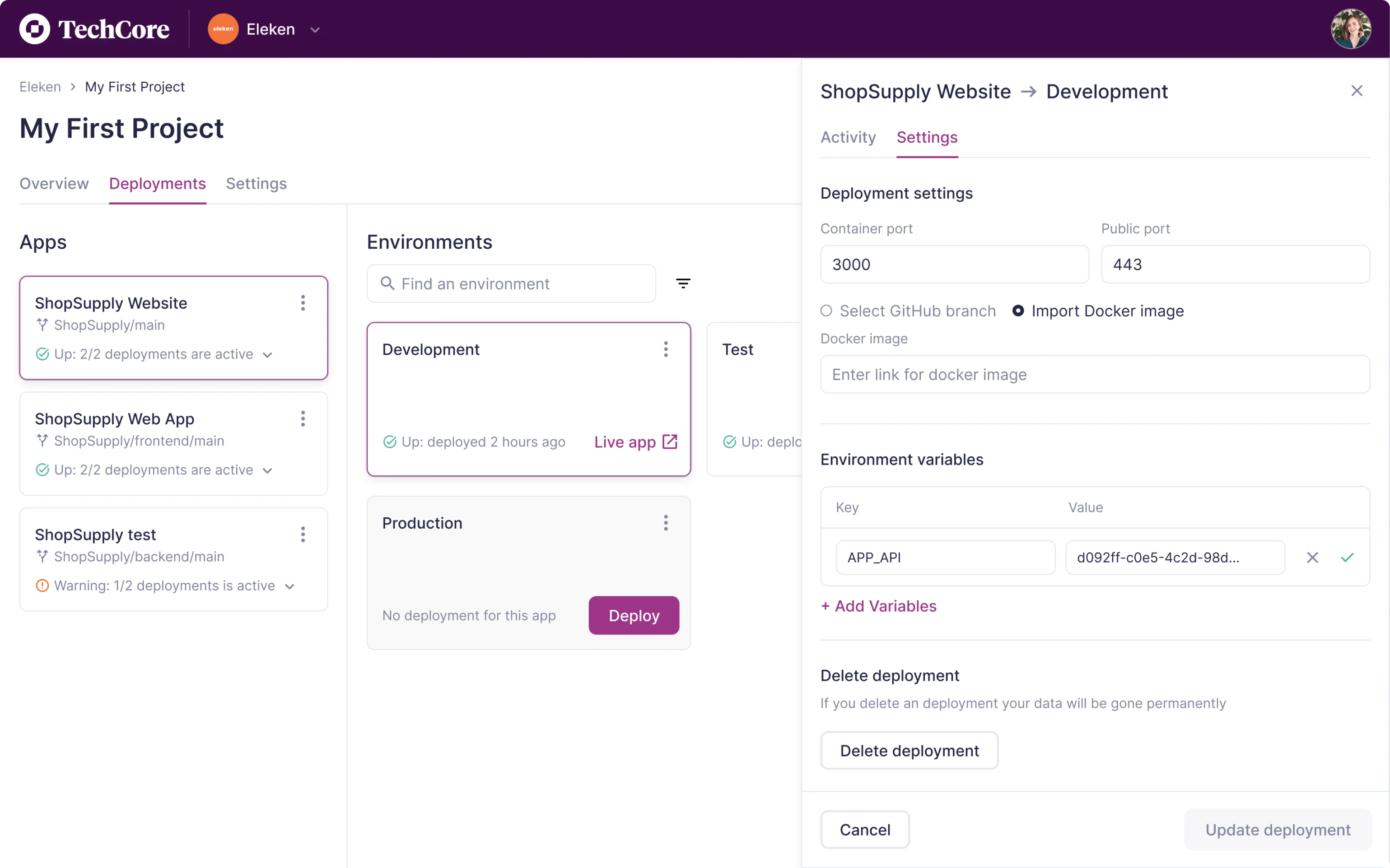Image resolution: width=1390 pixels, height=868 pixels.
Task: Click the user profile avatar
Action: click(1350, 28)
